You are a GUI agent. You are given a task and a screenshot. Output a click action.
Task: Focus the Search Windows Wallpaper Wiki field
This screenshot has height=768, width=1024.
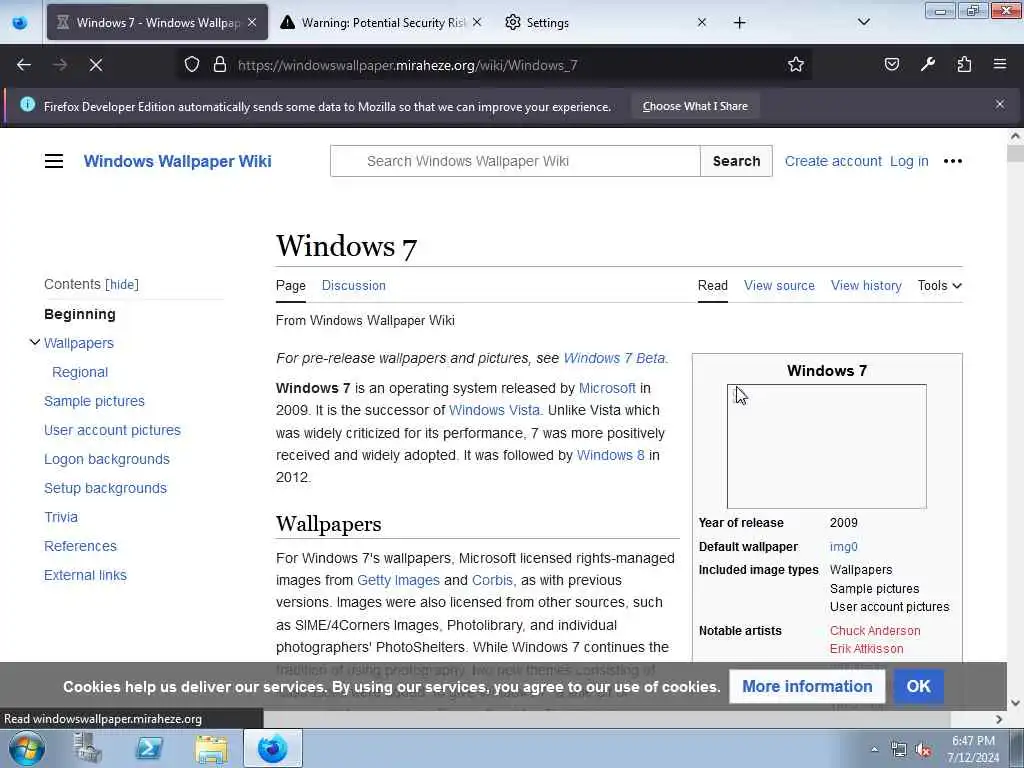coord(515,161)
